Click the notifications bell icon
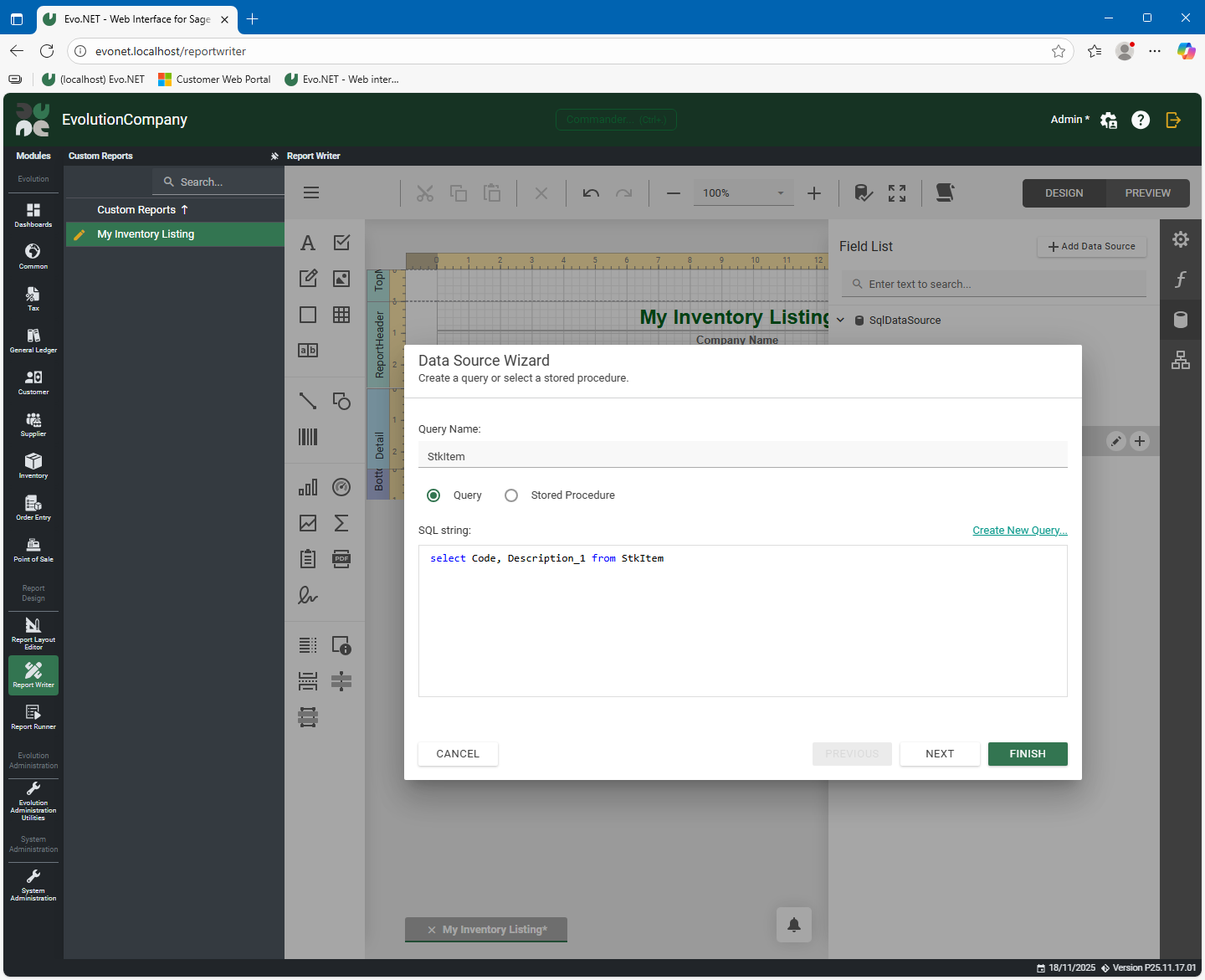The image size is (1205, 980). tap(793, 925)
